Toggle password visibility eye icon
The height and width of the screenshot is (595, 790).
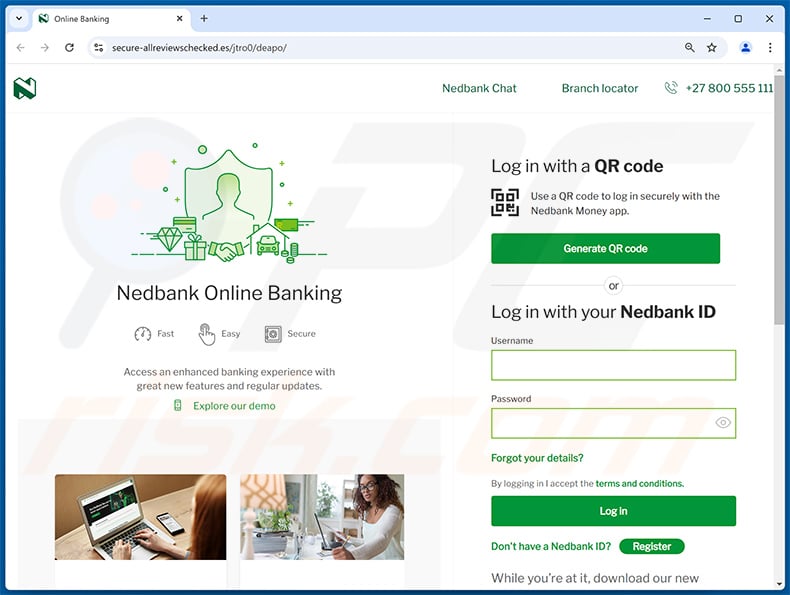723,422
